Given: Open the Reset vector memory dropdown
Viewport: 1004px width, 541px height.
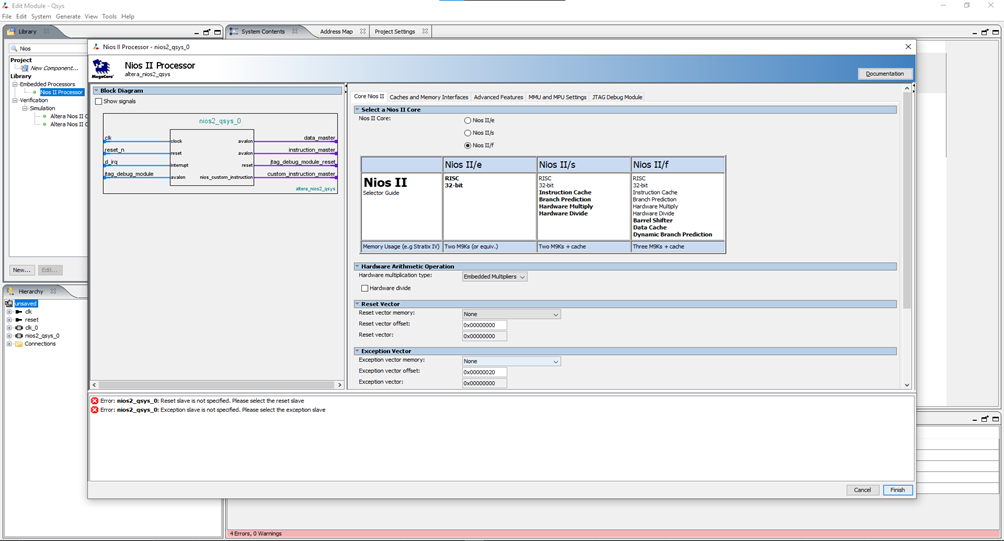Looking at the screenshot, I should click(511, 314).
